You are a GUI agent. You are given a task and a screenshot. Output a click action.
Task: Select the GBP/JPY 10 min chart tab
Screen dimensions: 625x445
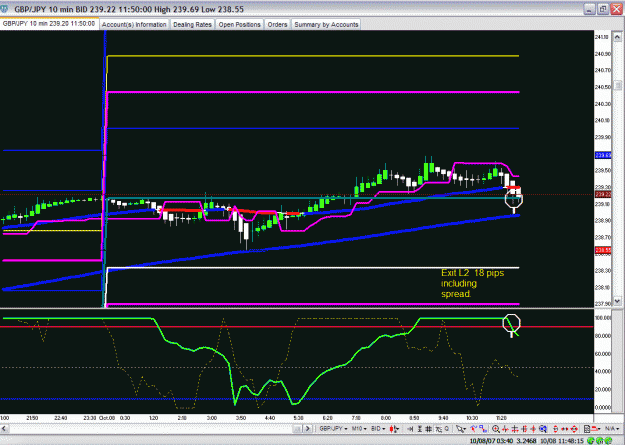pyautogui.click(x=49, y=24)
